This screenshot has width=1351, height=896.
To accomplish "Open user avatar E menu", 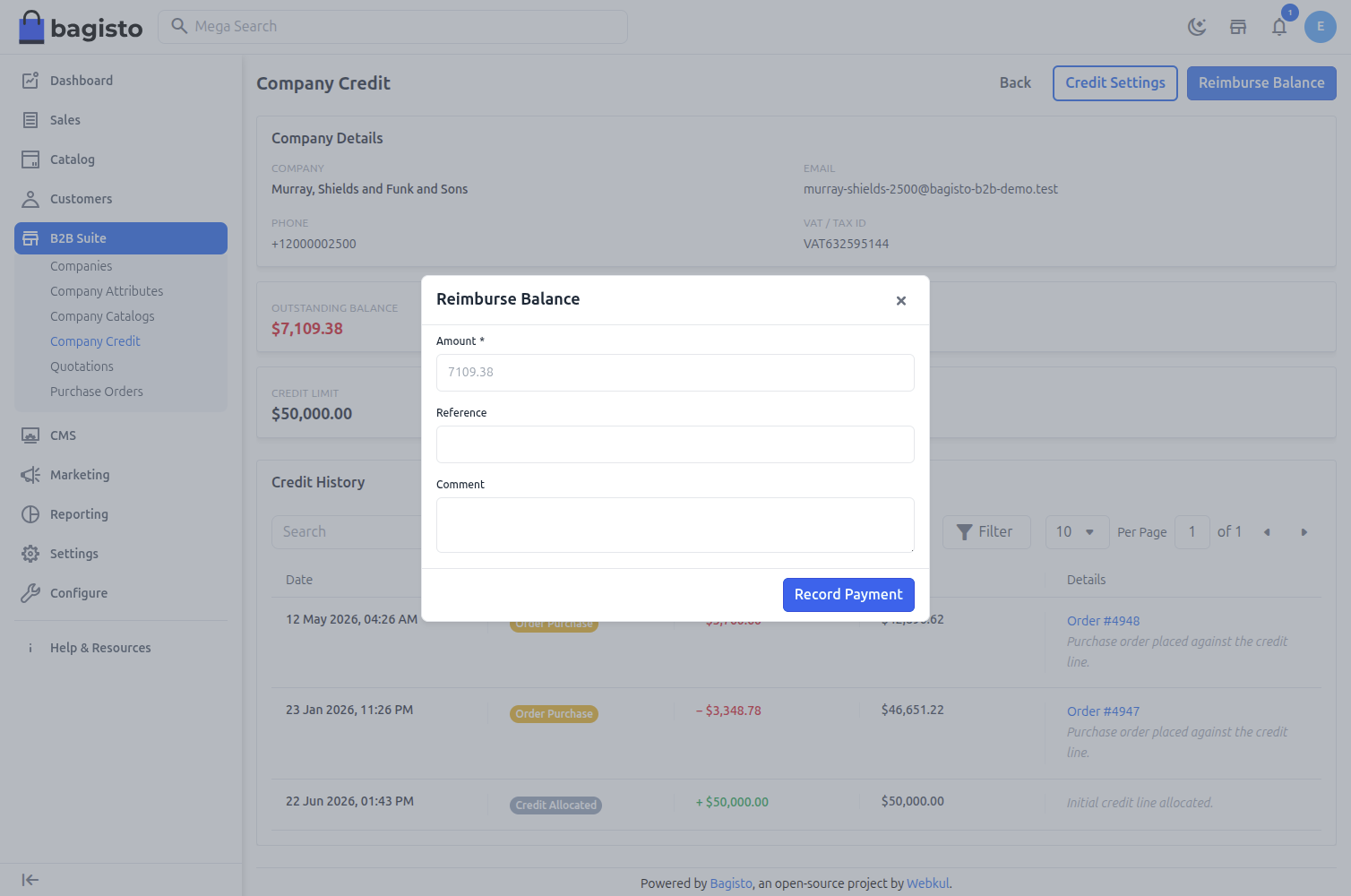I will point(1321,27).
